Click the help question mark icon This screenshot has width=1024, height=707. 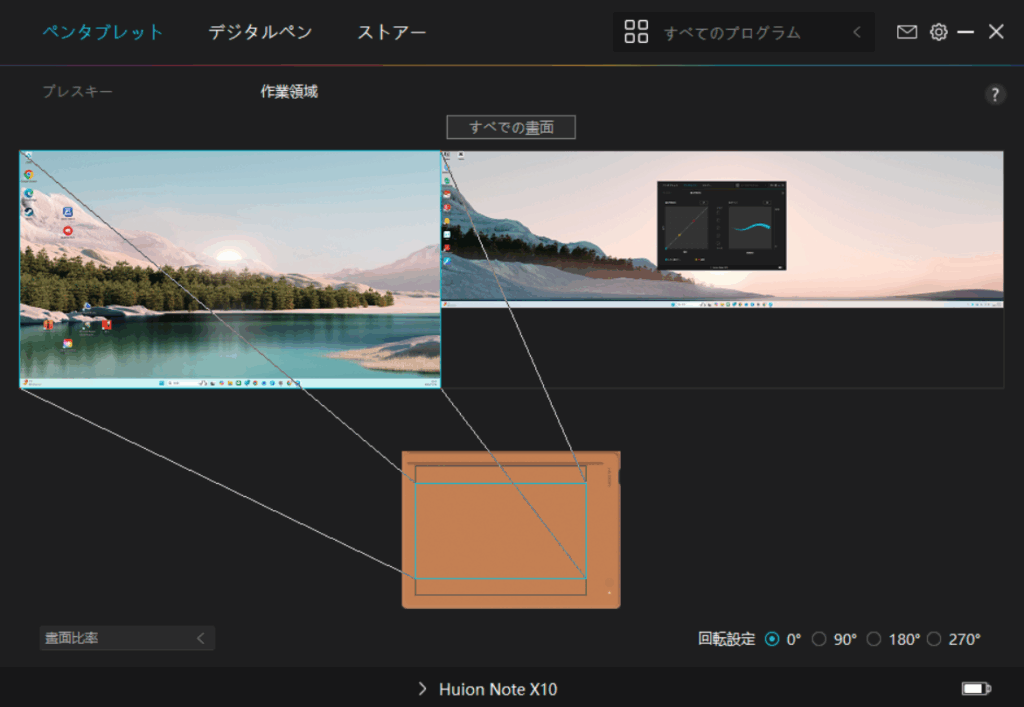point(994,95)
